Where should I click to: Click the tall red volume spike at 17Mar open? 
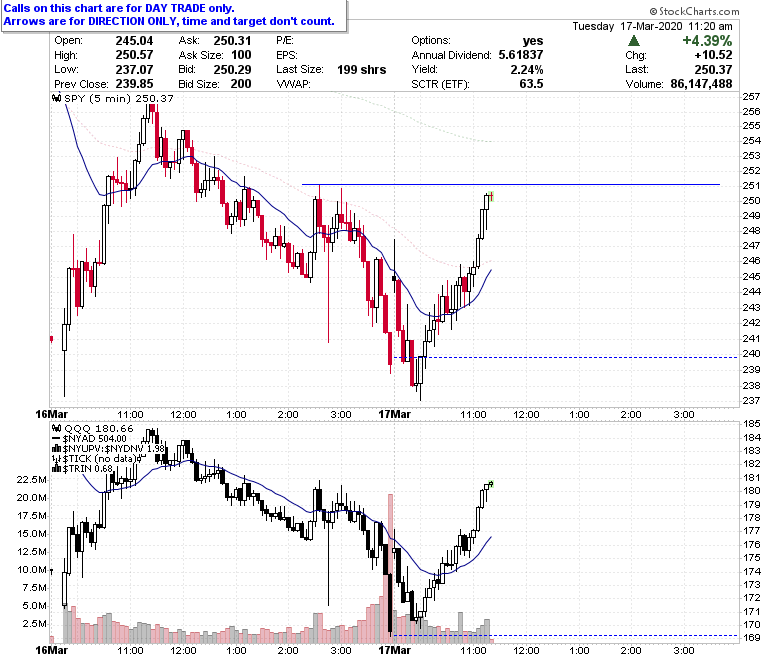point(390,568)
